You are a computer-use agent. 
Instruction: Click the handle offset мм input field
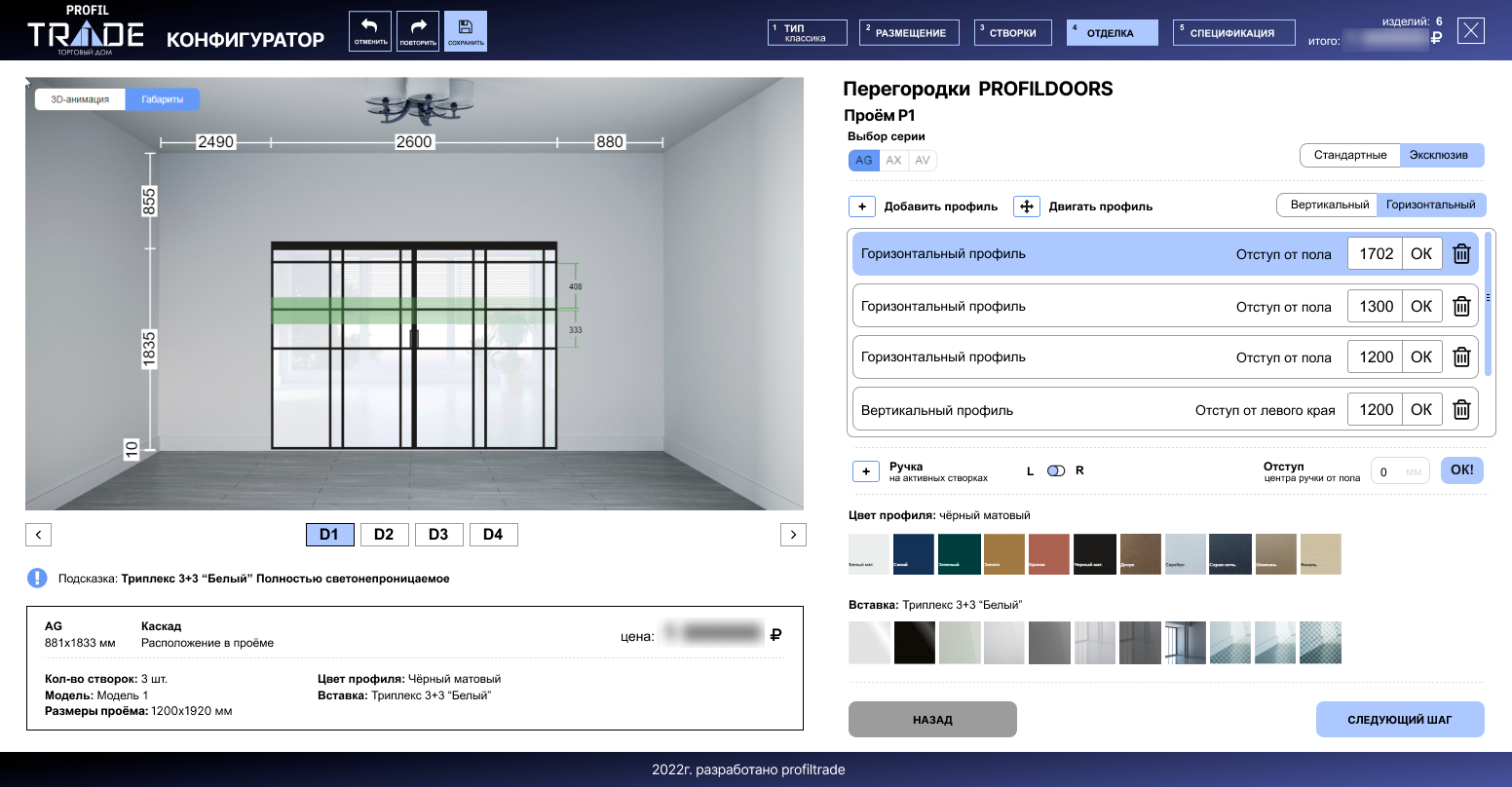point(1400,472)
